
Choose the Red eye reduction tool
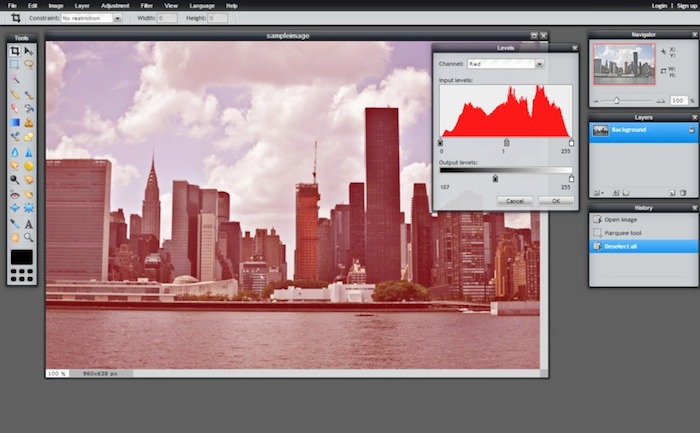pyautogui.click(x=15, y=195)
